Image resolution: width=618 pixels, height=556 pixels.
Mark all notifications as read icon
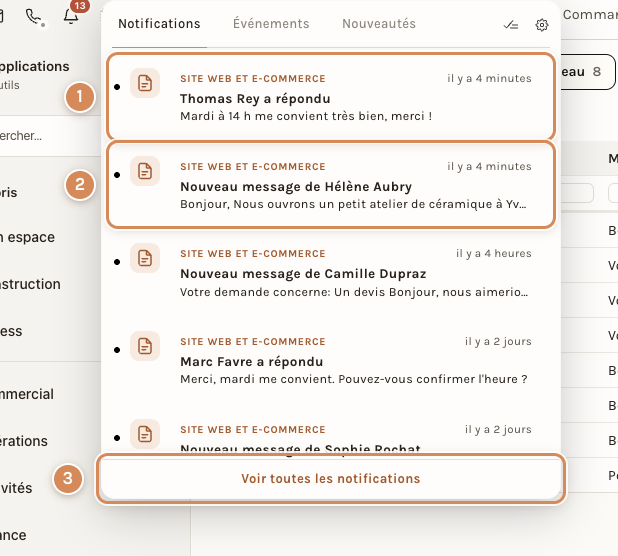point(511,25)
